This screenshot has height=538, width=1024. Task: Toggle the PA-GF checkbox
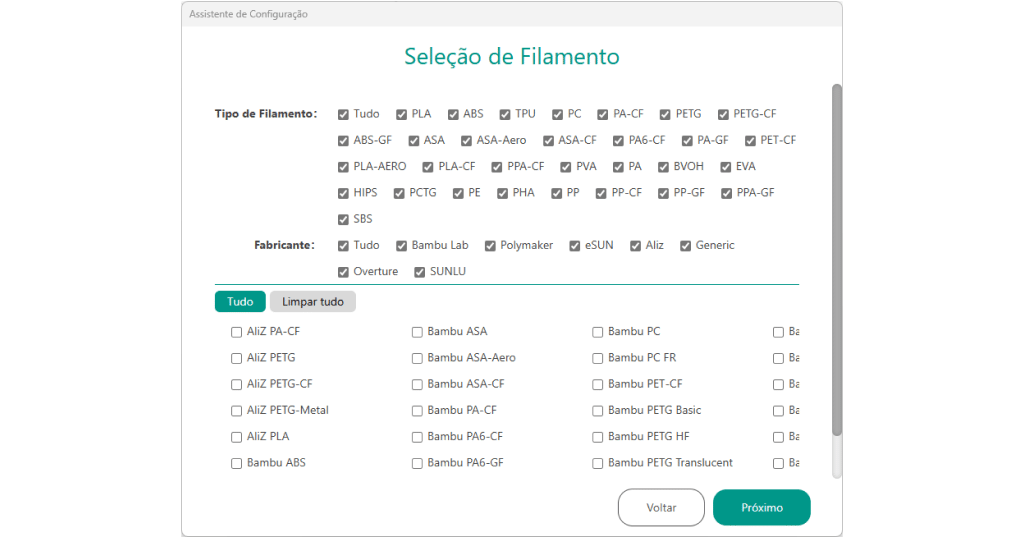(x=687, y=140)
